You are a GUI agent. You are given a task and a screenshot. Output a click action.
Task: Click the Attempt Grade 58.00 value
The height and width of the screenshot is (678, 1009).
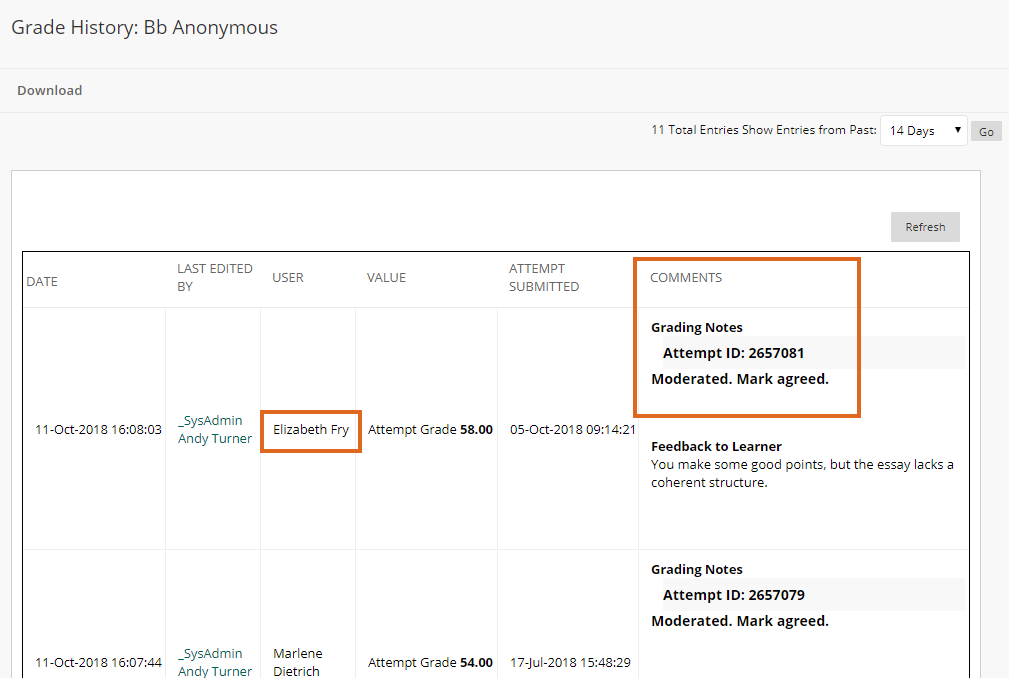430,430
